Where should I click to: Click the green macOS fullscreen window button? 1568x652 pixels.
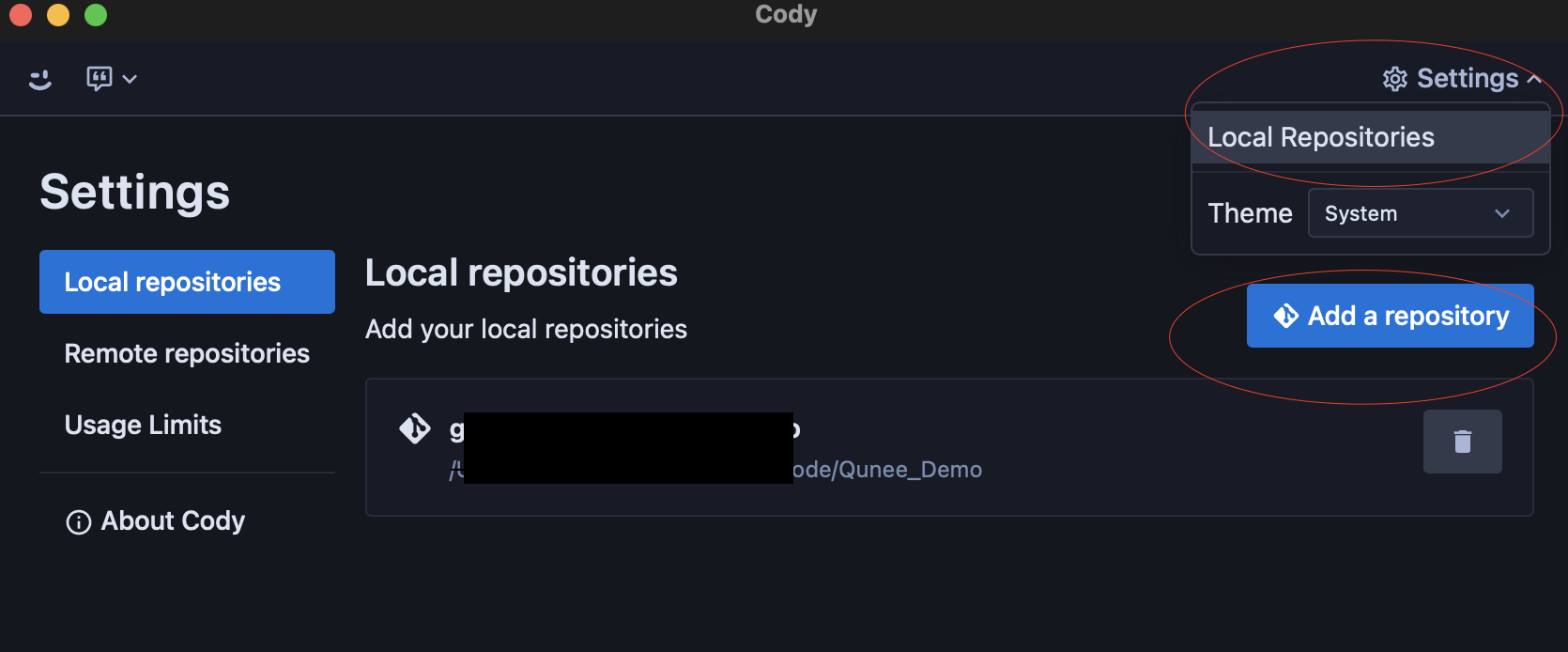96,14
